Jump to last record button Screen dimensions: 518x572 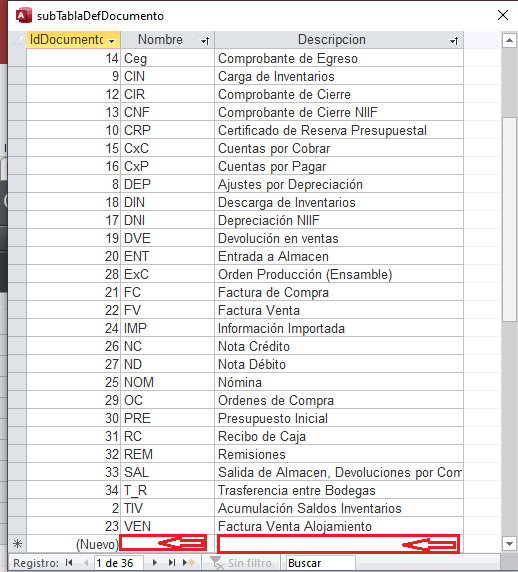point(172,563)
